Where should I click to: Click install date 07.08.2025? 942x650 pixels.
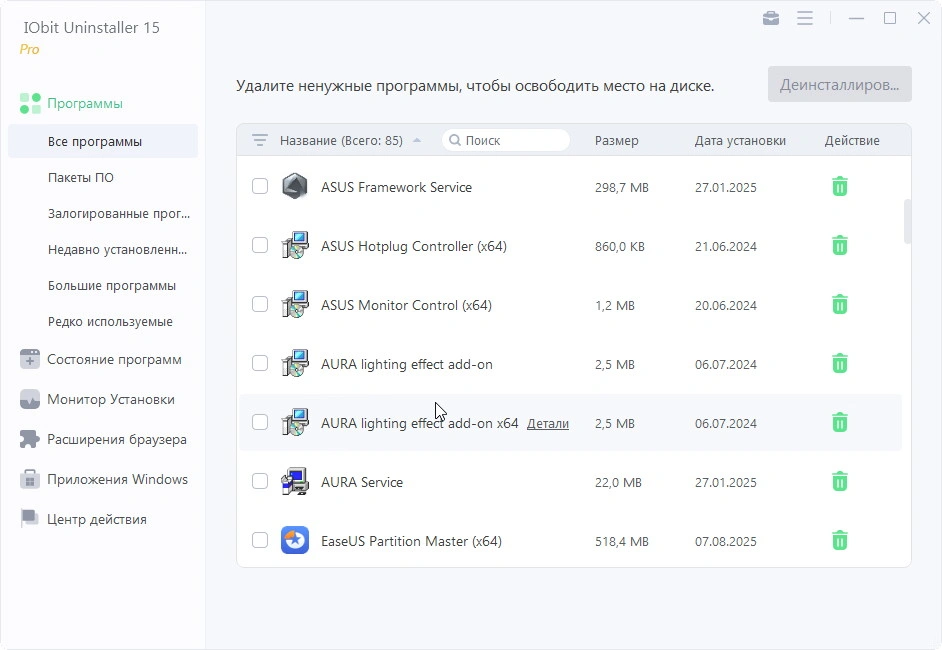click(x=726, y=541)
